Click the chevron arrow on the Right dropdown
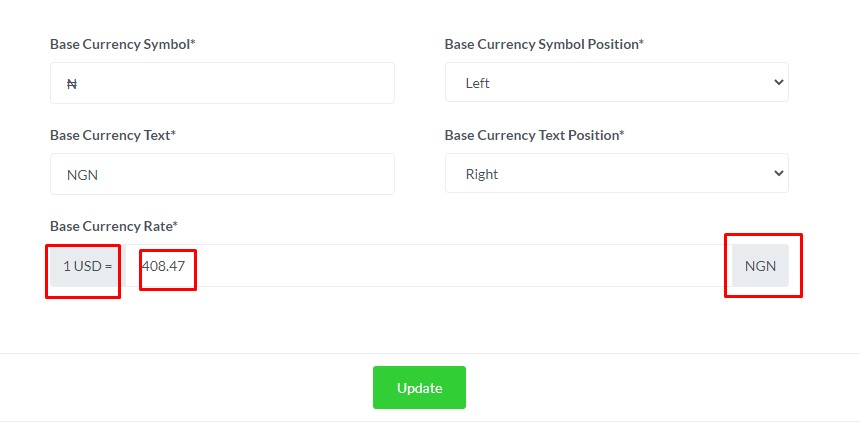 click(779, 174)
